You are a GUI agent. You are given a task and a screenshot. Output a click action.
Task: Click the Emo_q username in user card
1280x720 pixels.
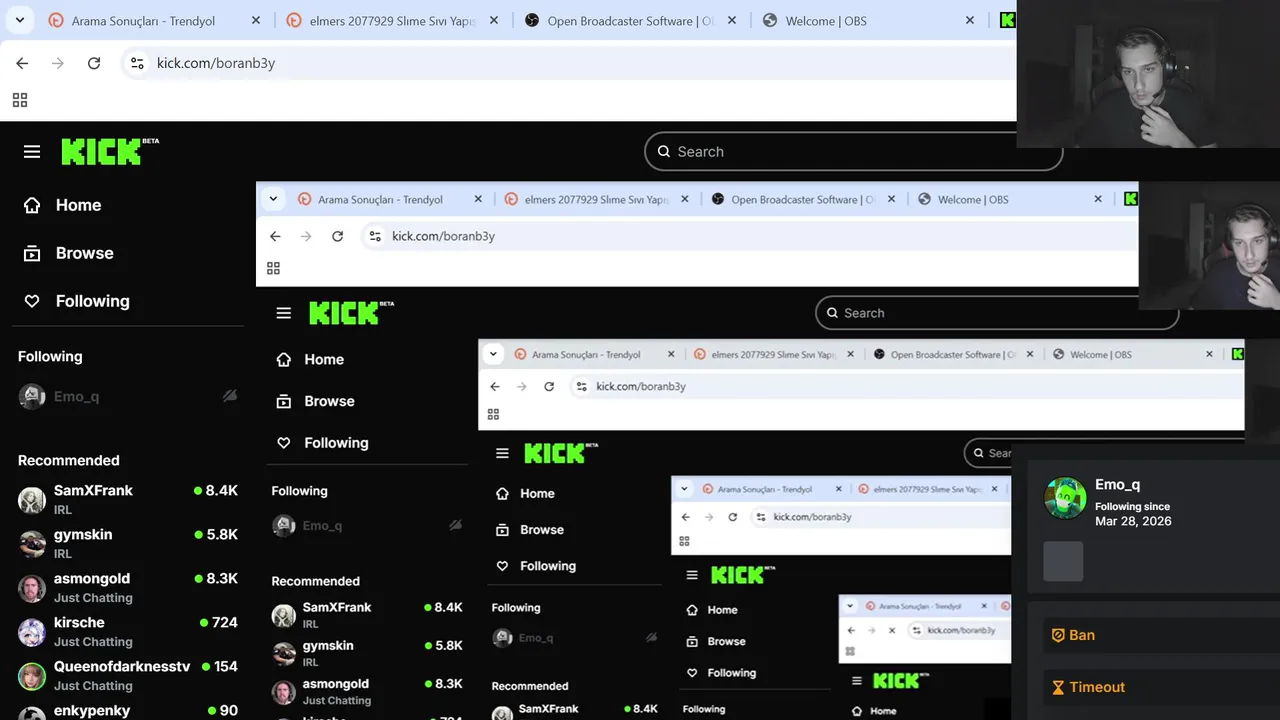[x=1117, y=485]
